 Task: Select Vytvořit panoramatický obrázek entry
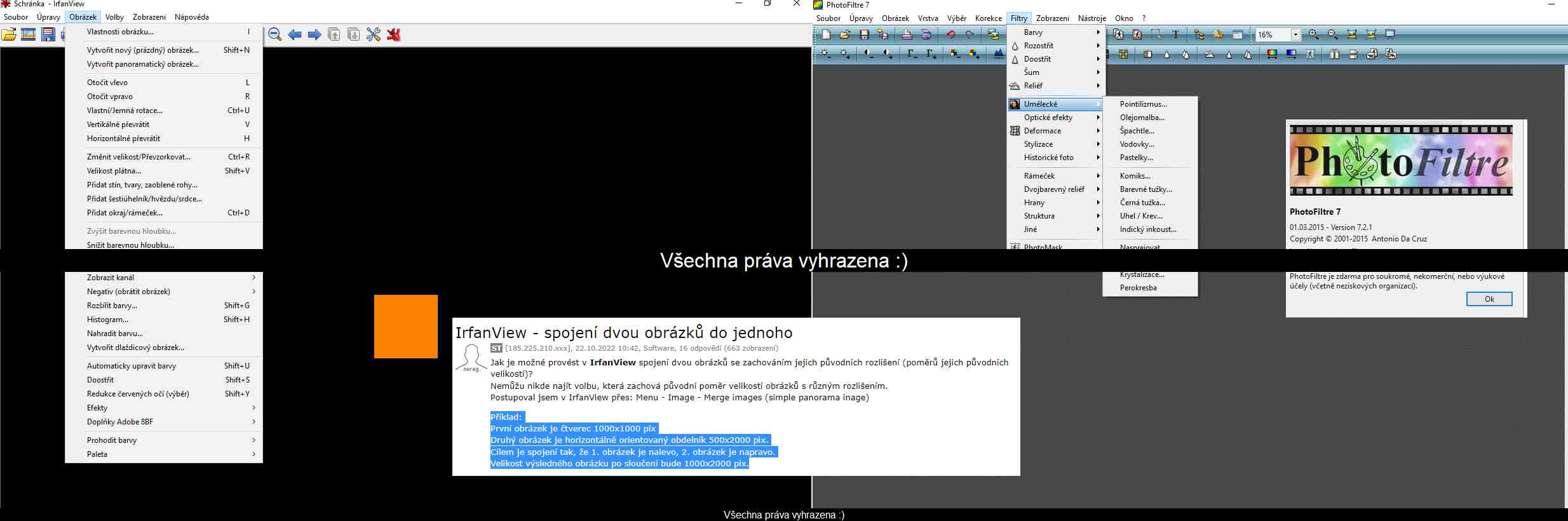click(164, 64)
